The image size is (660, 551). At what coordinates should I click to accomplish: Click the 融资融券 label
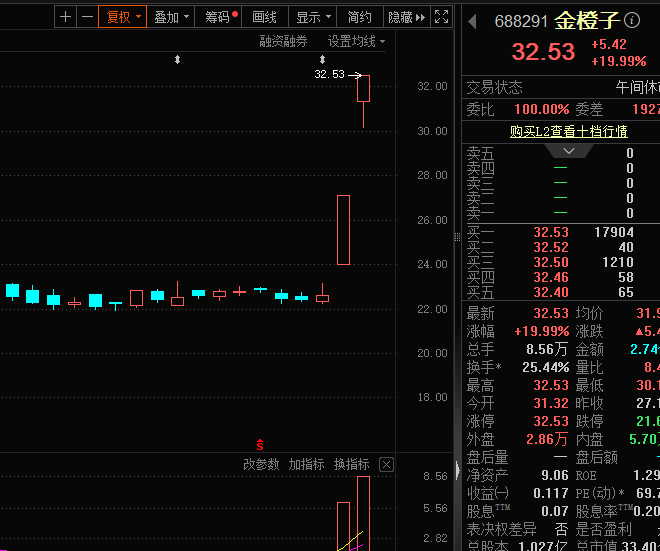pyautogui.click(x=283, y=41)
